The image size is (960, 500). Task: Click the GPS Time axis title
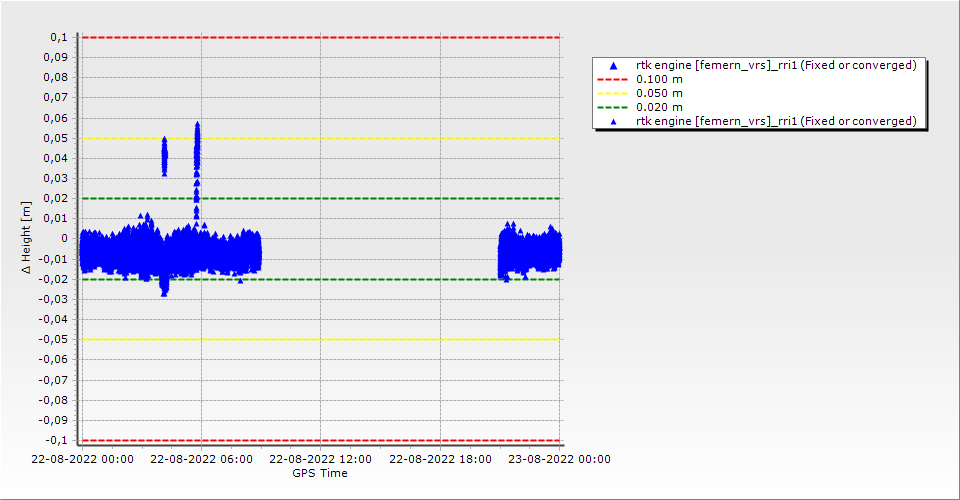click(x=320, y=473)
